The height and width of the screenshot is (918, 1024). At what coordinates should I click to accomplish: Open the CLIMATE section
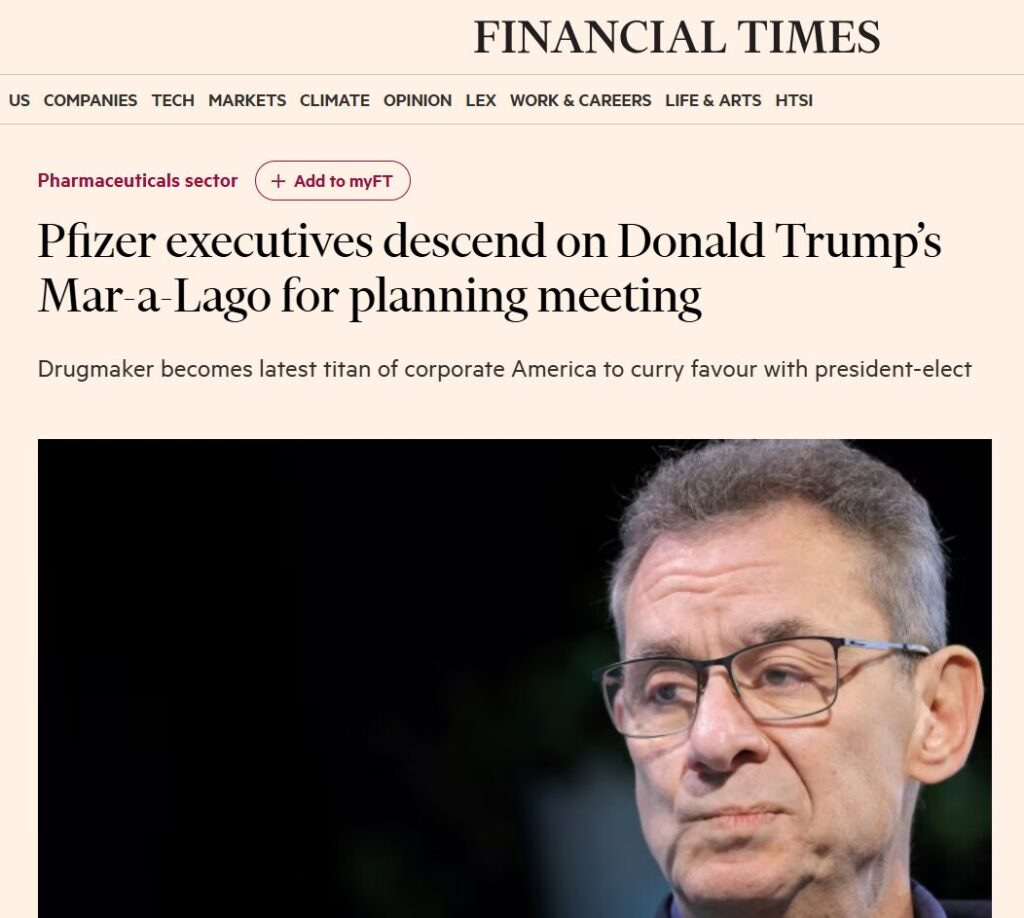tap(334, 100)
